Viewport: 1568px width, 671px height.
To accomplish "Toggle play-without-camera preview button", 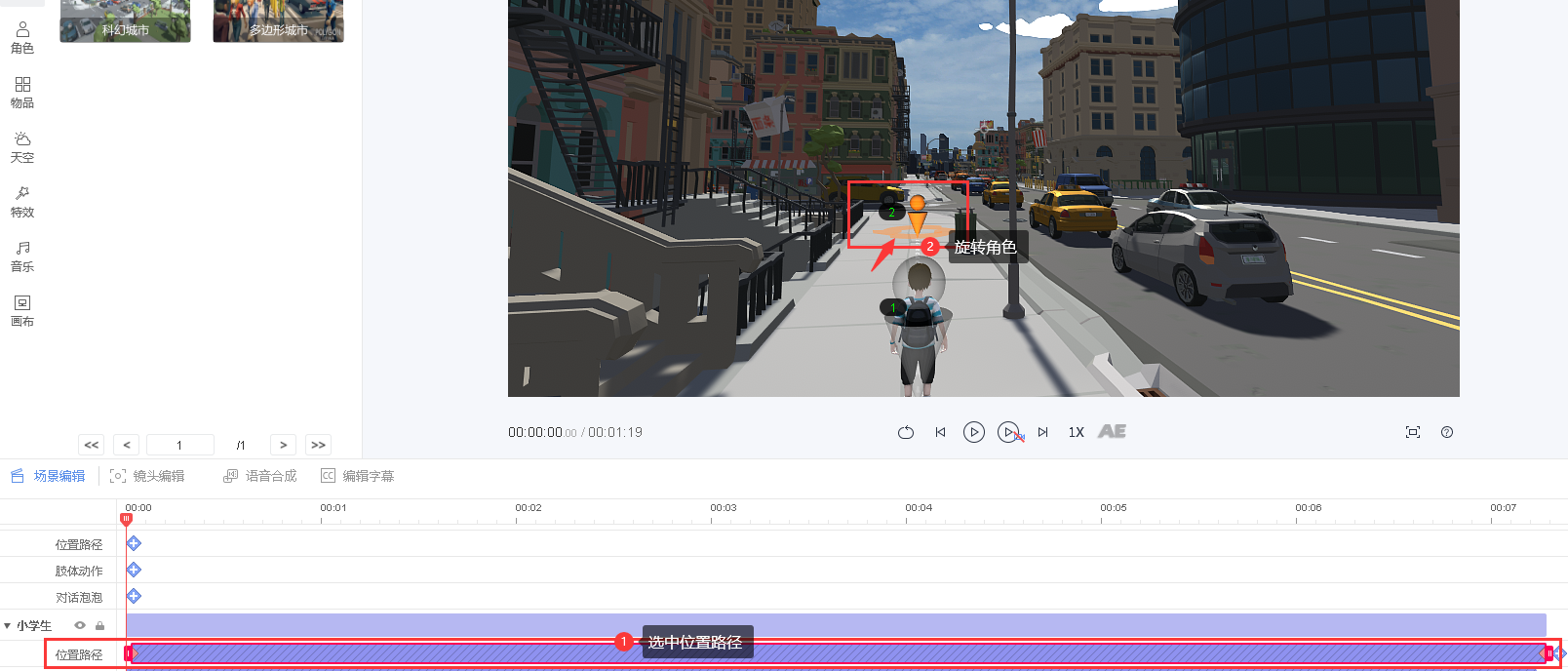I will [1009, 432].
